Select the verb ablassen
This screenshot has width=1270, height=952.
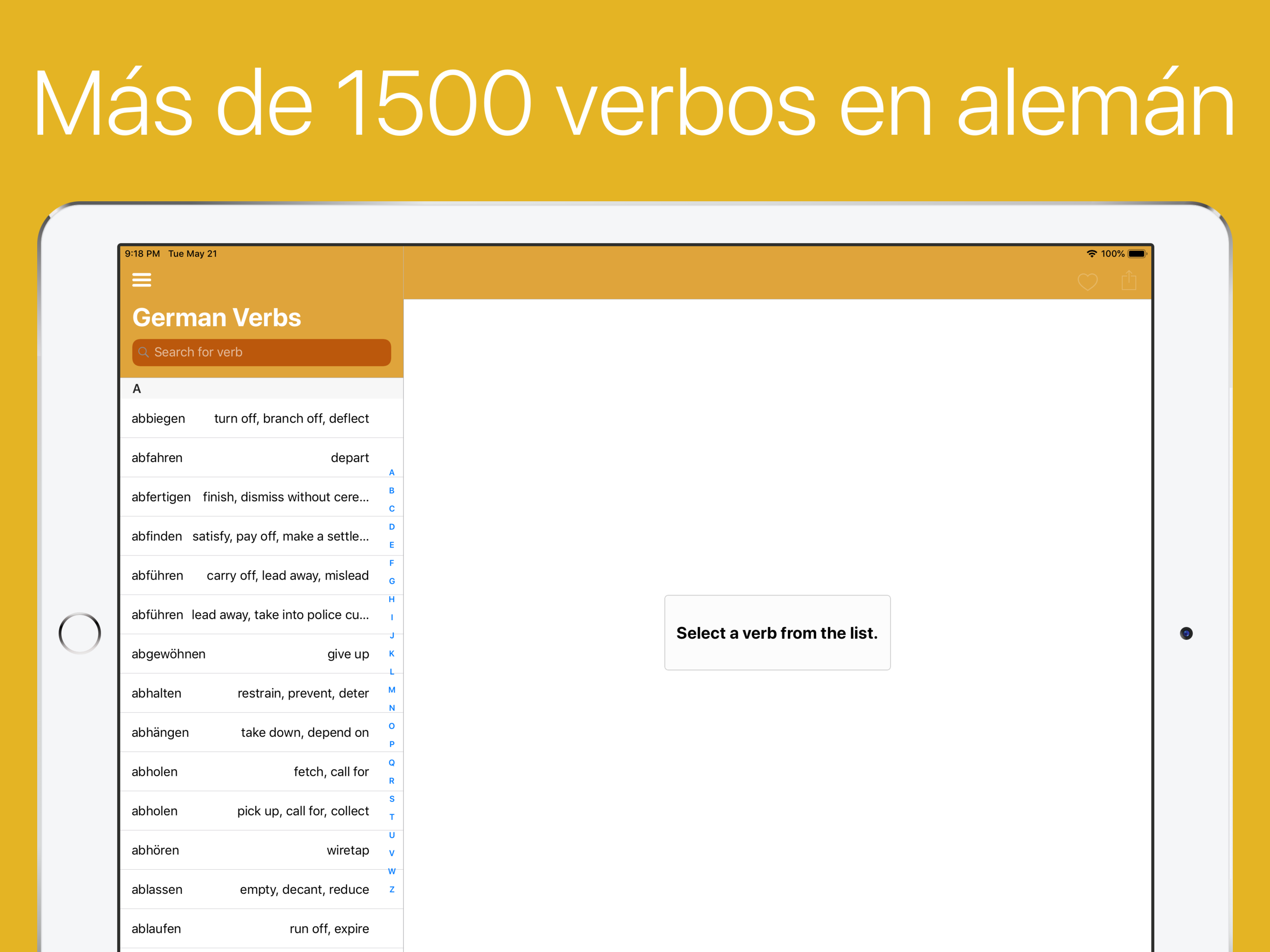261,889
